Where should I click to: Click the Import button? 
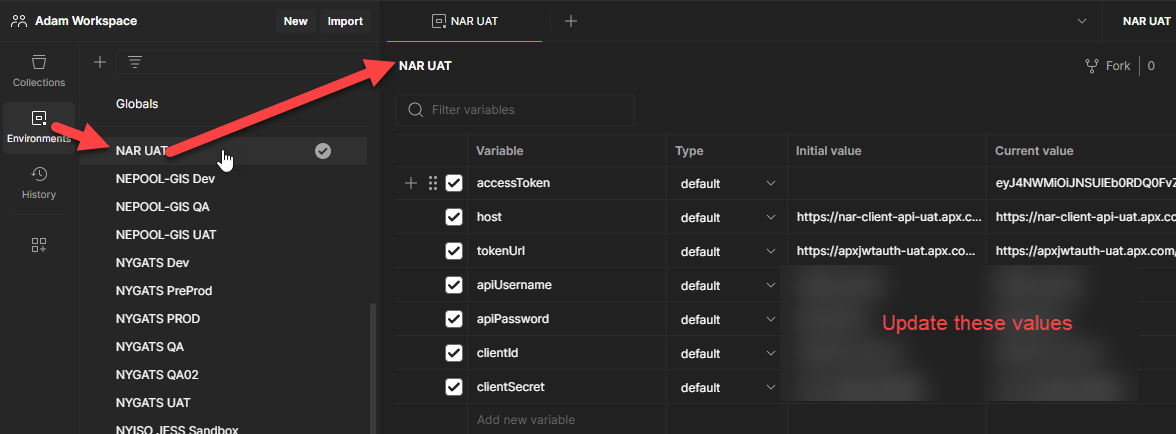coord(345,21)
